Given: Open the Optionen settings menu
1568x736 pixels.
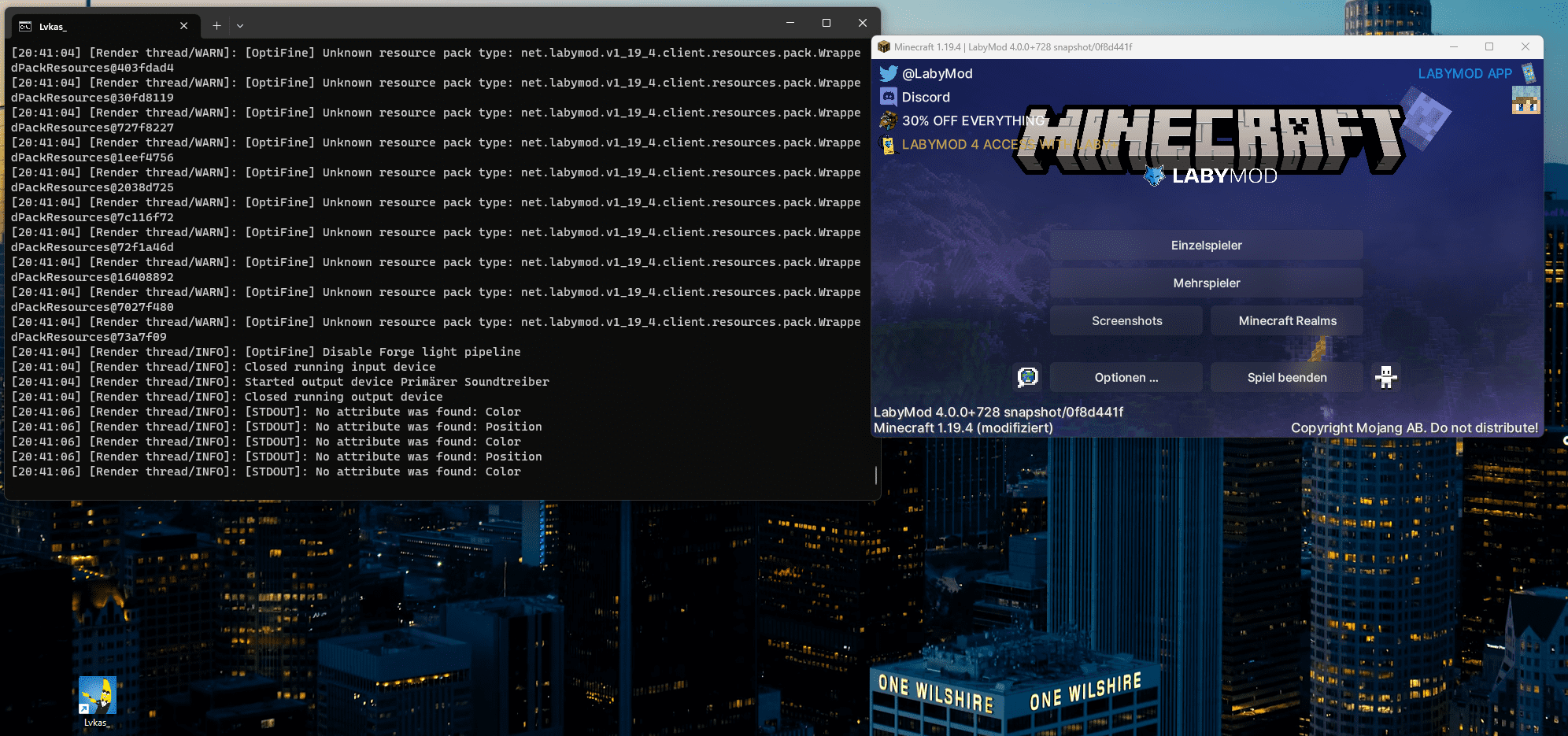Looking at the screenshot, I should (1126, 377).
